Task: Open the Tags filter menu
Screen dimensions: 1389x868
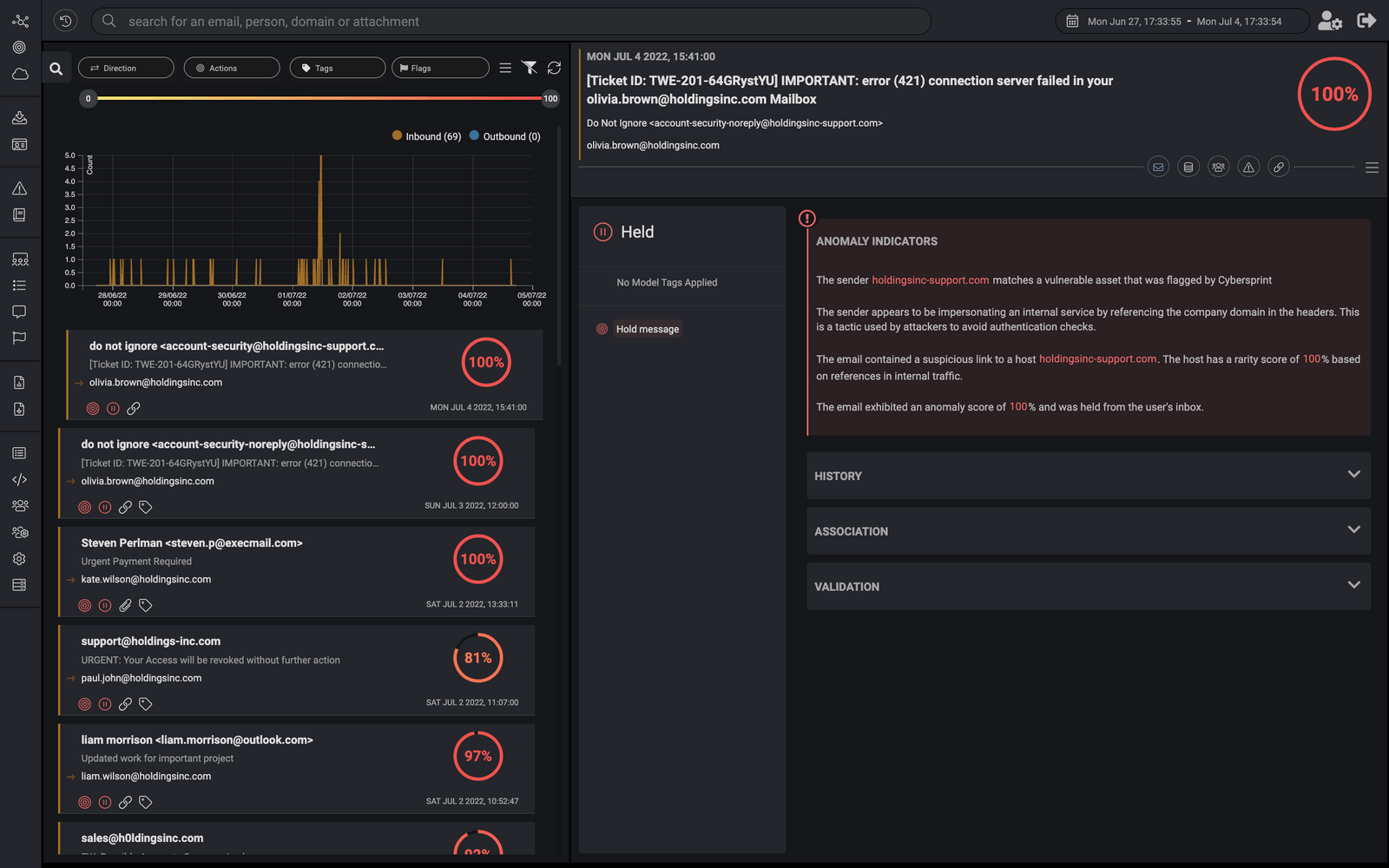Action: tap(337, 67)
